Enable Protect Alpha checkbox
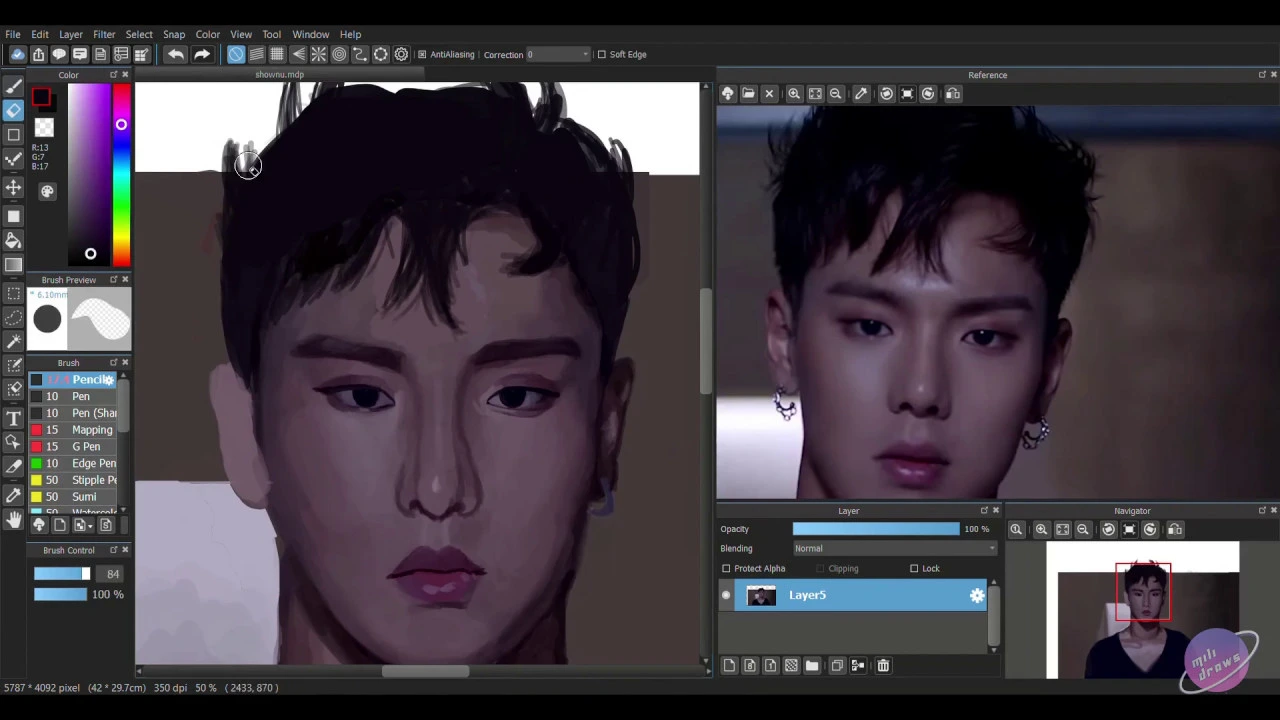Viewport: 1280px width, 720px height. (727, 568)
